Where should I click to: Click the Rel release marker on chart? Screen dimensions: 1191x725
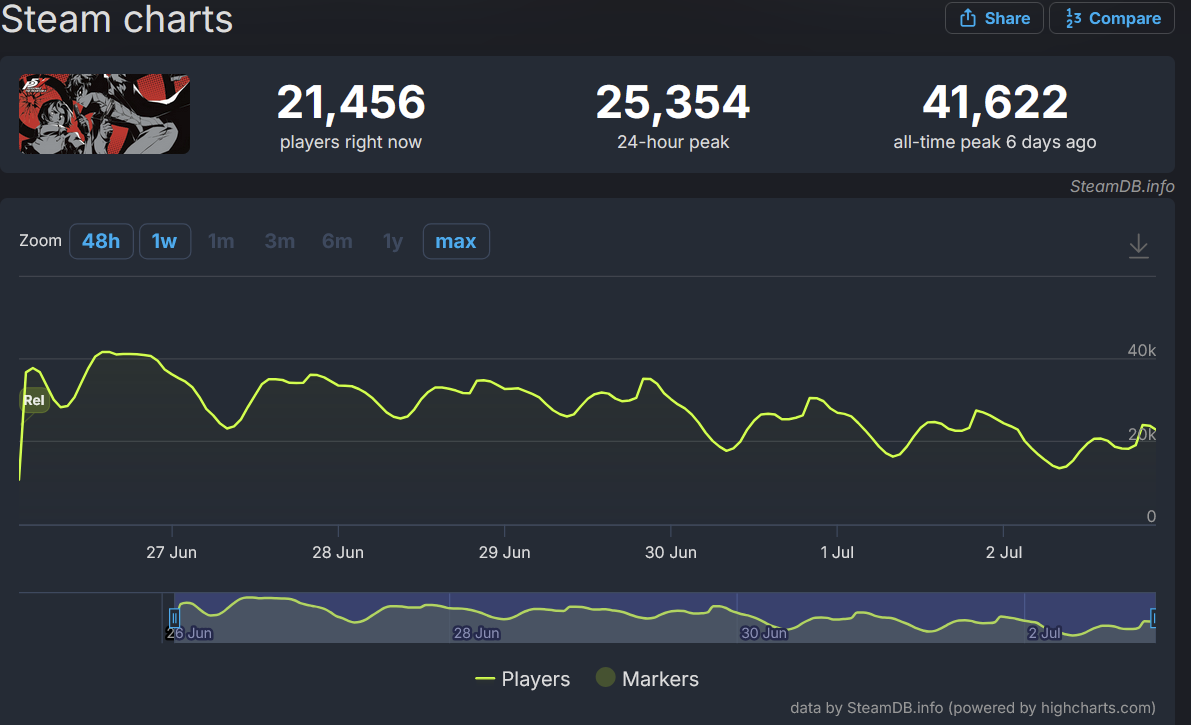(x=33, y=400)
